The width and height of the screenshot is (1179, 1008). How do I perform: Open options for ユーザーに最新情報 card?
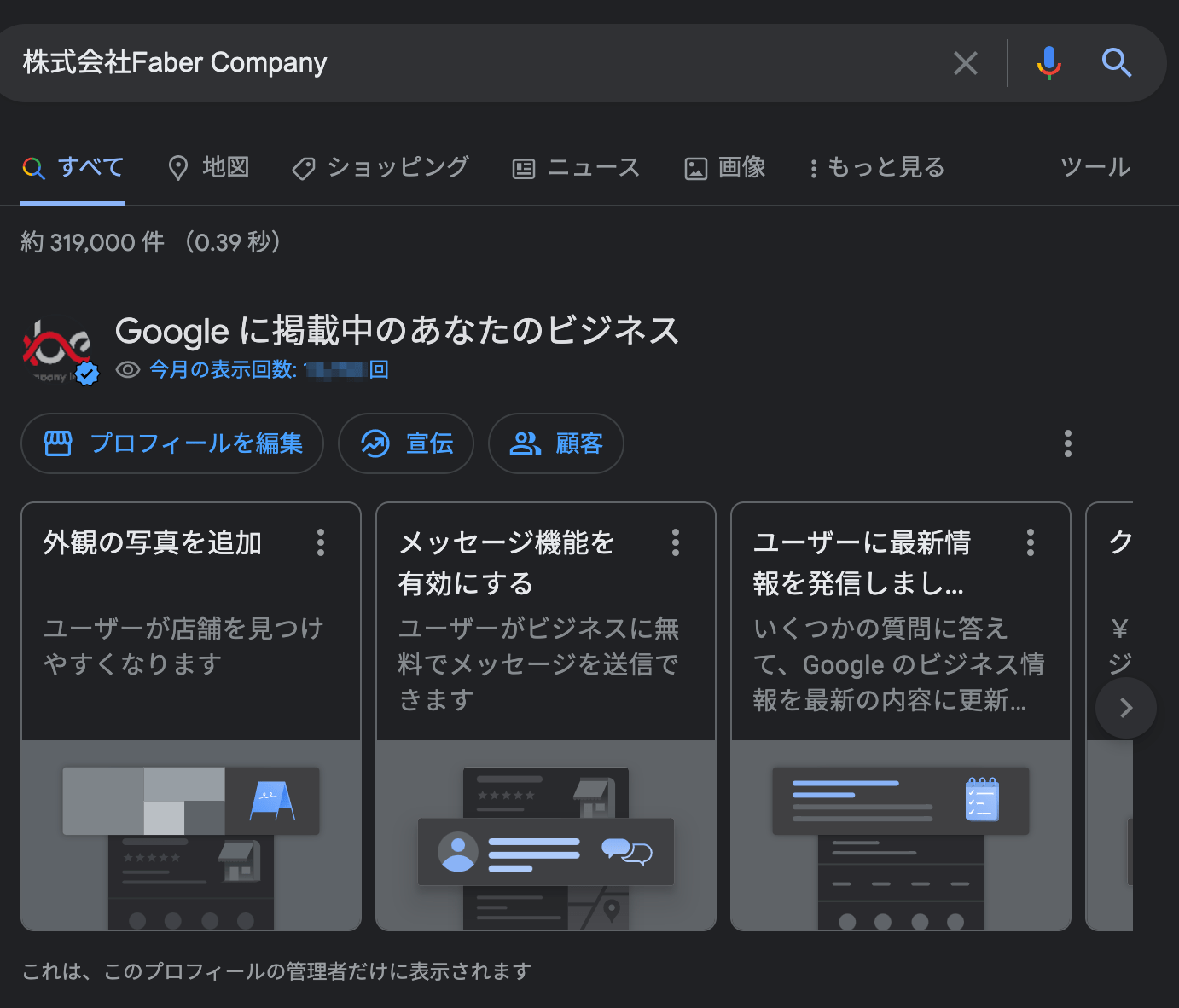[x=1031, y=542]
